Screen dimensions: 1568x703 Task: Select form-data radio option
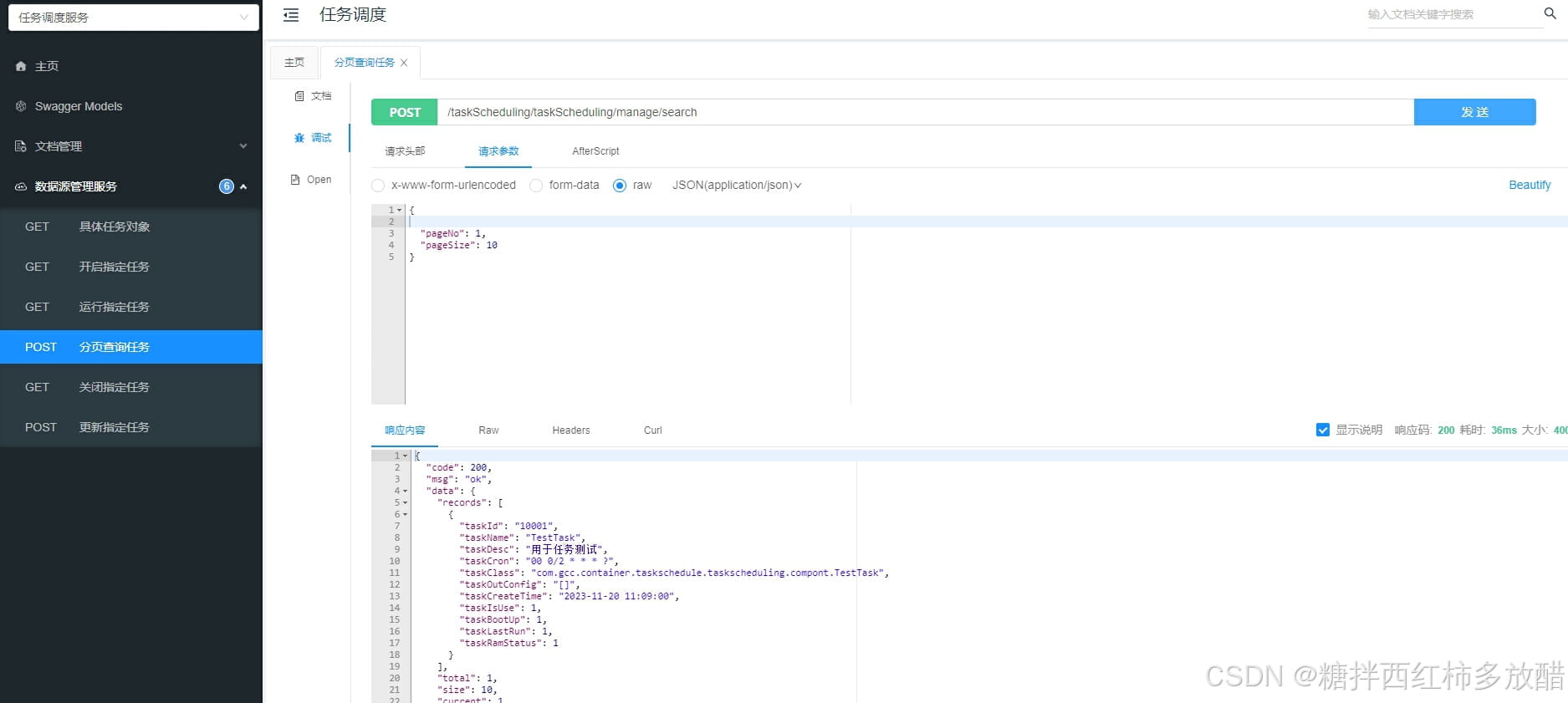pos(536,186)
